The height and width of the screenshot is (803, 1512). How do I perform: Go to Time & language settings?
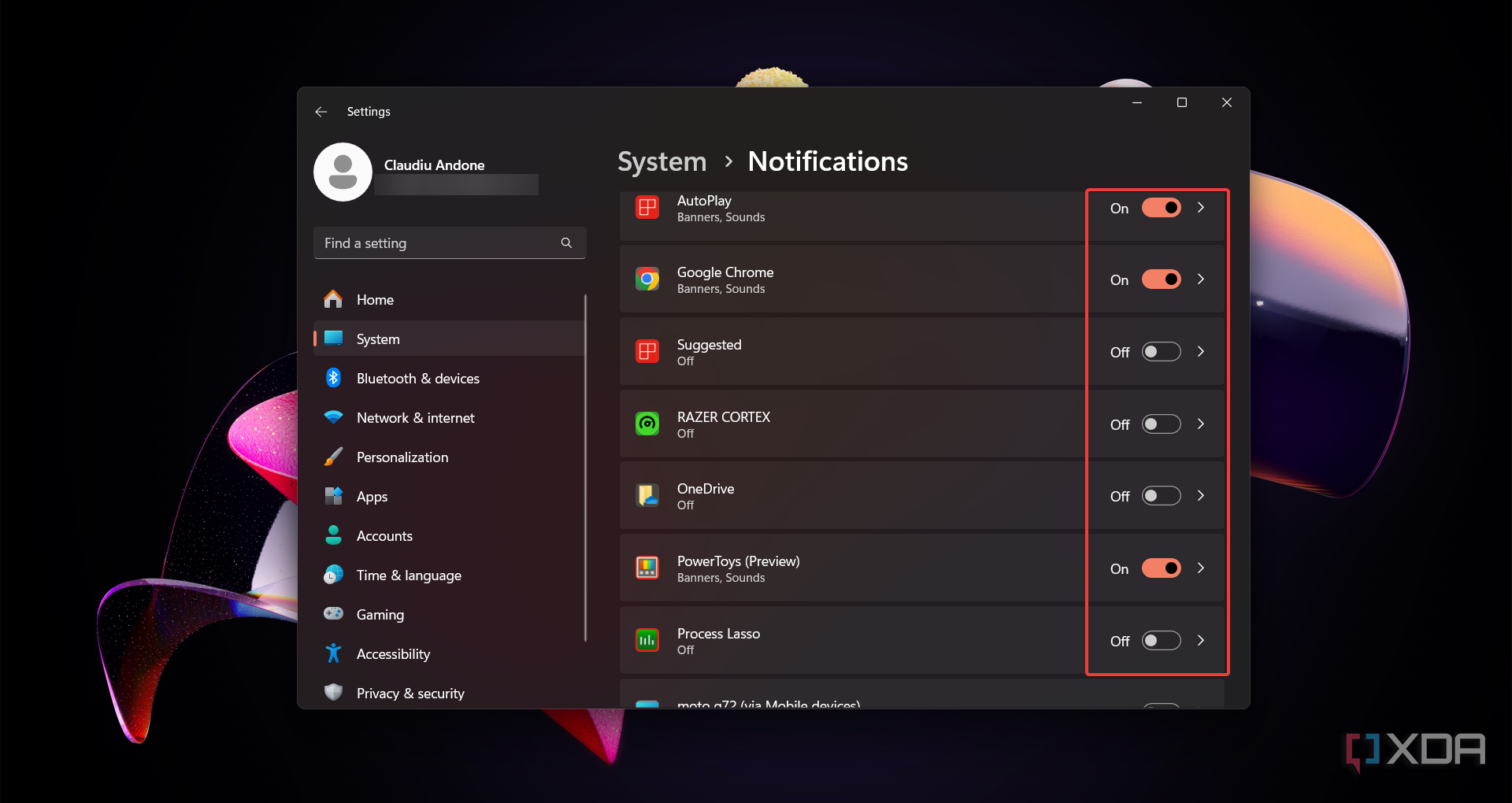[x=448, y=575]
